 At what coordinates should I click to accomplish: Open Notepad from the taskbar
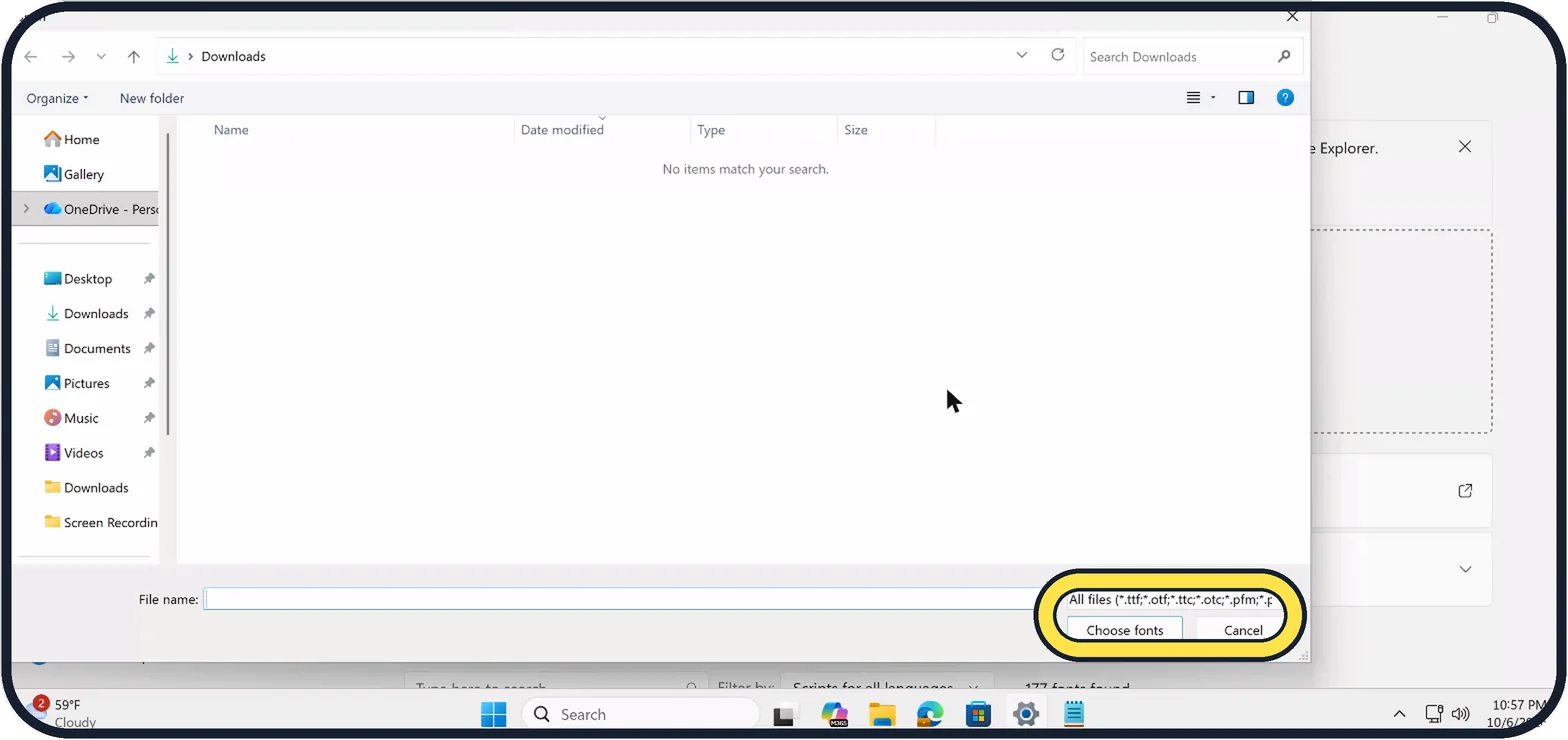click(x=1074, y=714)
